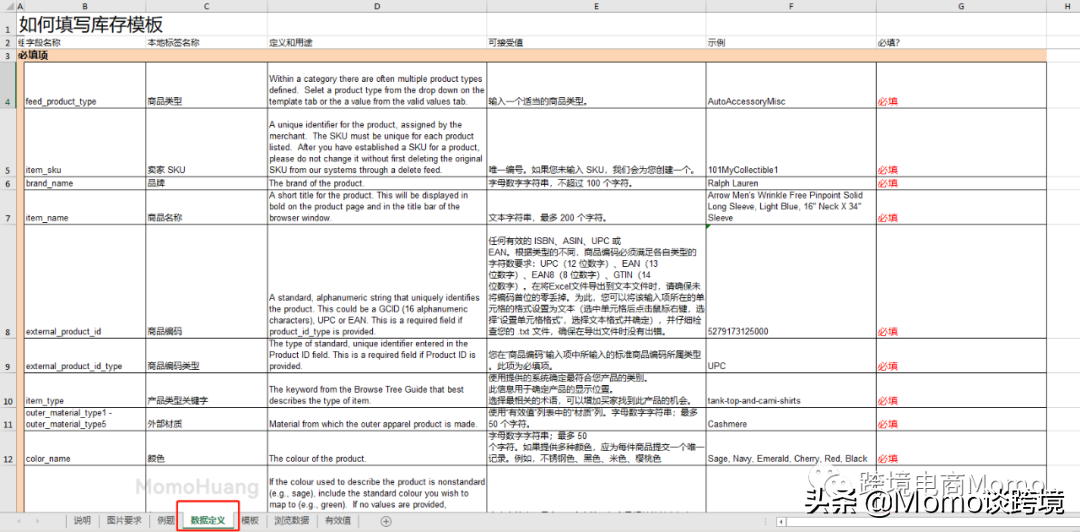Add a new sheet with plus button
Screen dimensions: 1080x532
coord(386,521)
